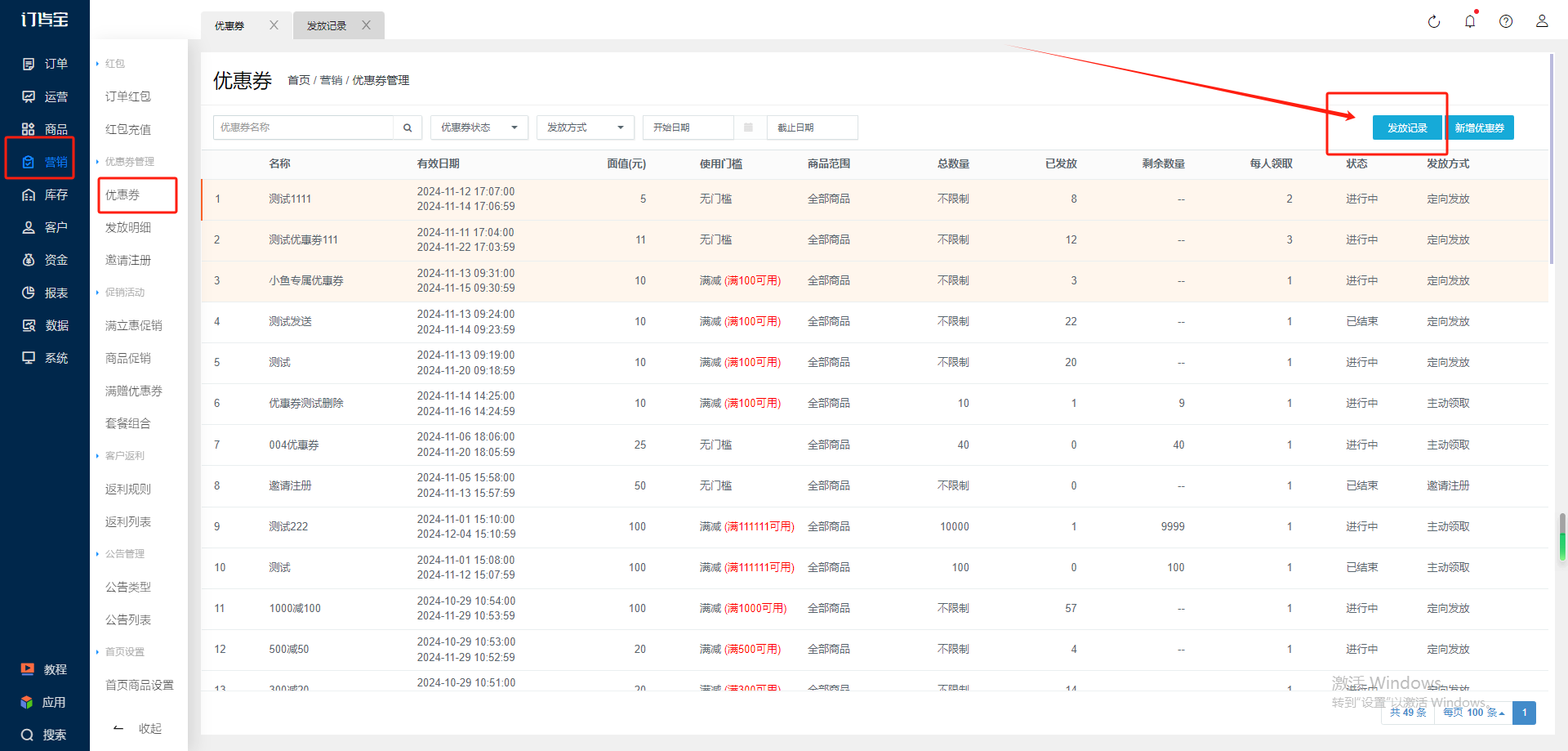Screen dimensions: 1568x751
Task: Expand the 优惠券状态 dropdown
Action: click(x=479, y=127)
